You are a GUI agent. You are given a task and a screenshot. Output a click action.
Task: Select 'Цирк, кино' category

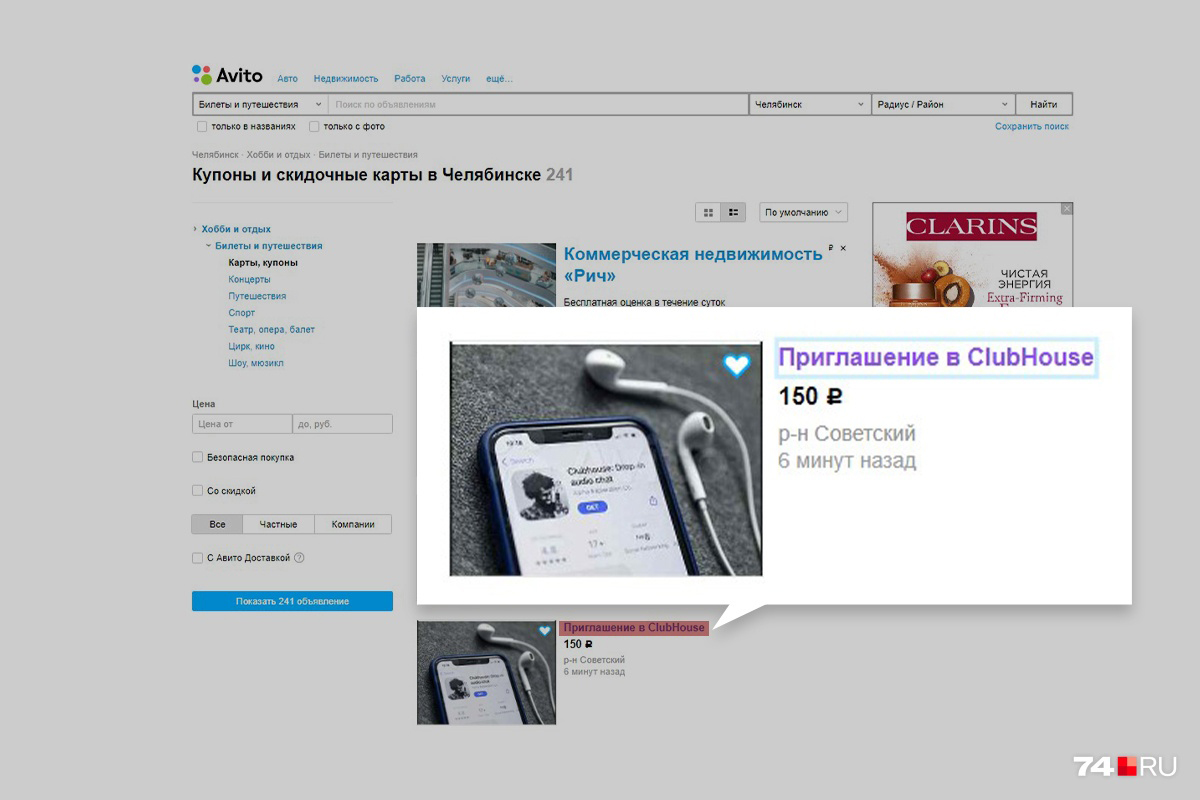coord(251,346)
